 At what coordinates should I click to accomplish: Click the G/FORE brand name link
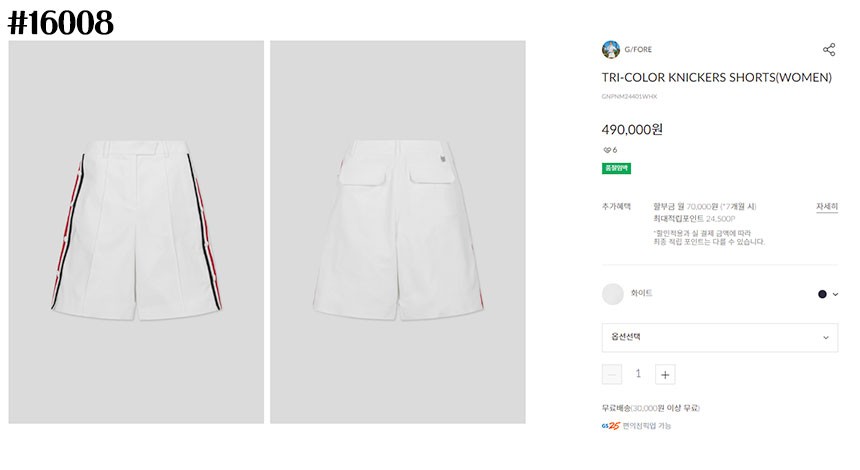tap(638, 50)
